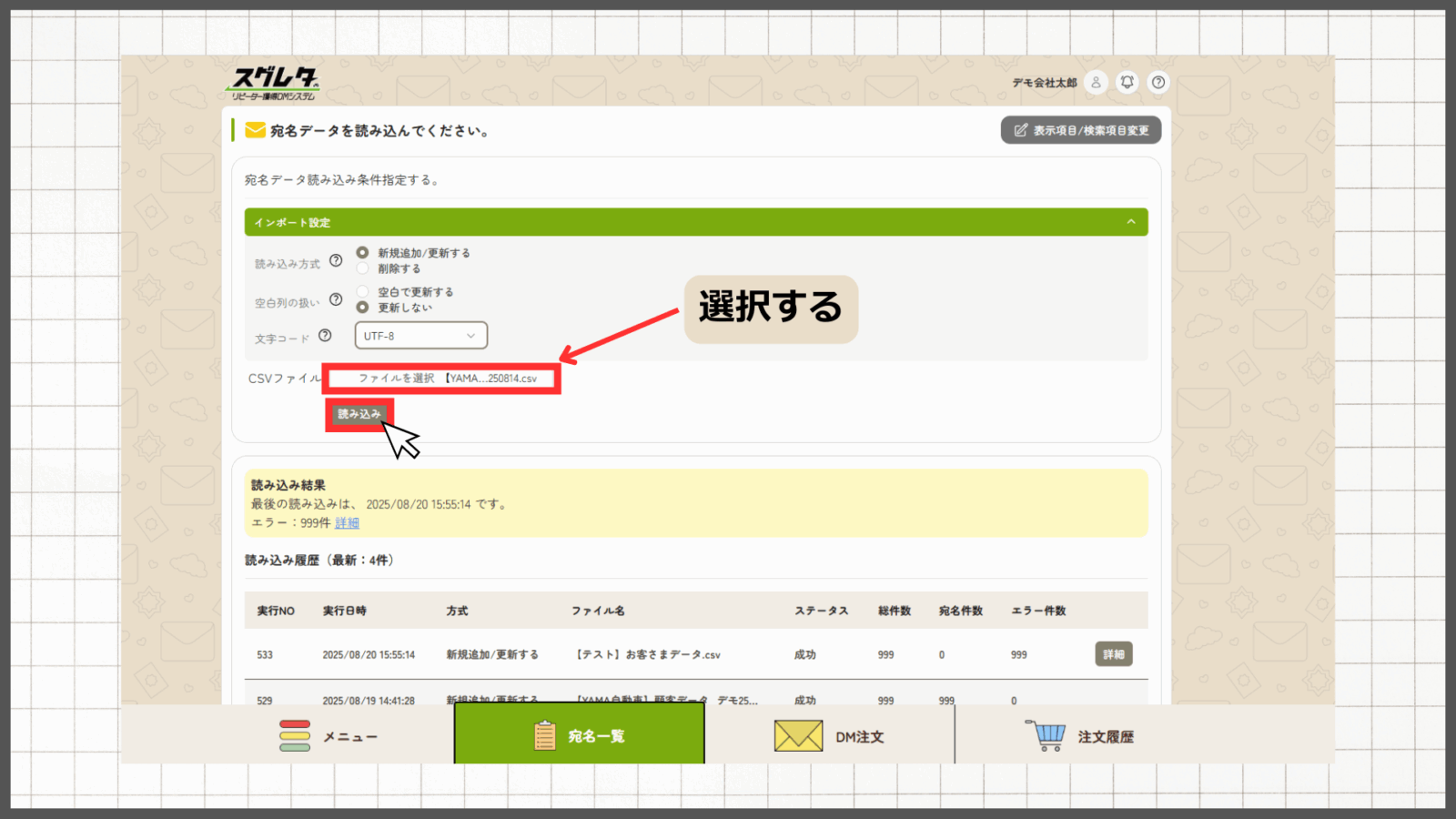Open the notification bell icon
This screenshot has width=1456, height=819.
tap(1127, 82)
